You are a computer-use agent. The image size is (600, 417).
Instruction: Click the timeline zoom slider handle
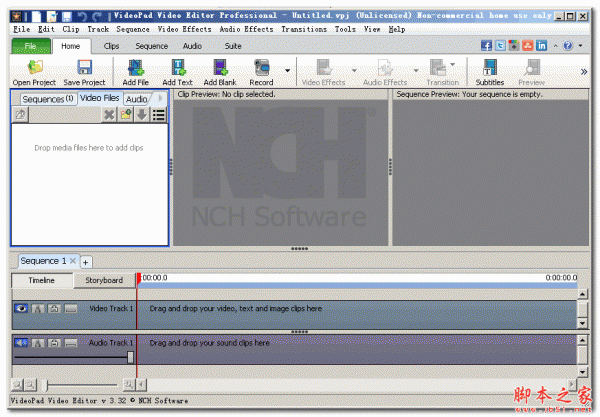(x=47, y=385)
